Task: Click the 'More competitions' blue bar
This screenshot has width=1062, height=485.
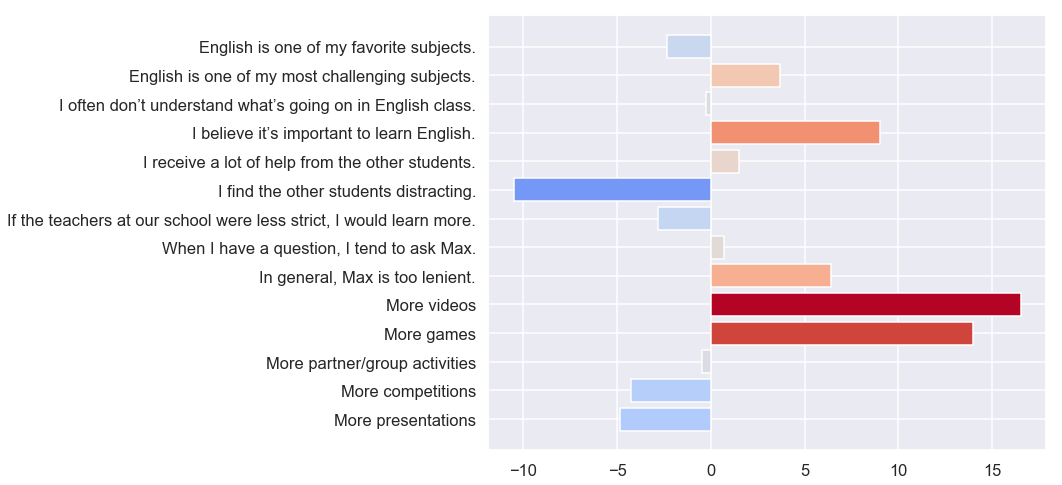Action: point(671,392)
